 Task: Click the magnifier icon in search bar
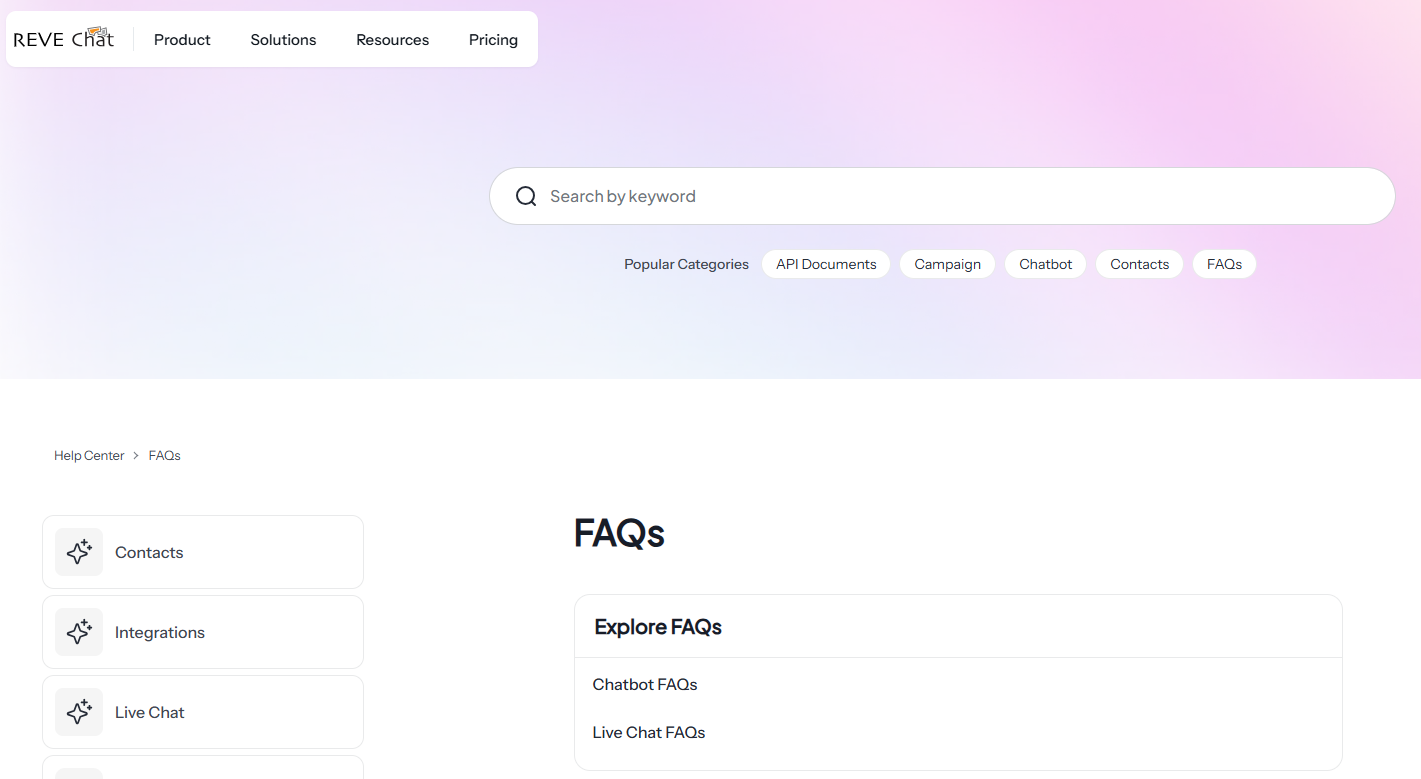(526, 196)
